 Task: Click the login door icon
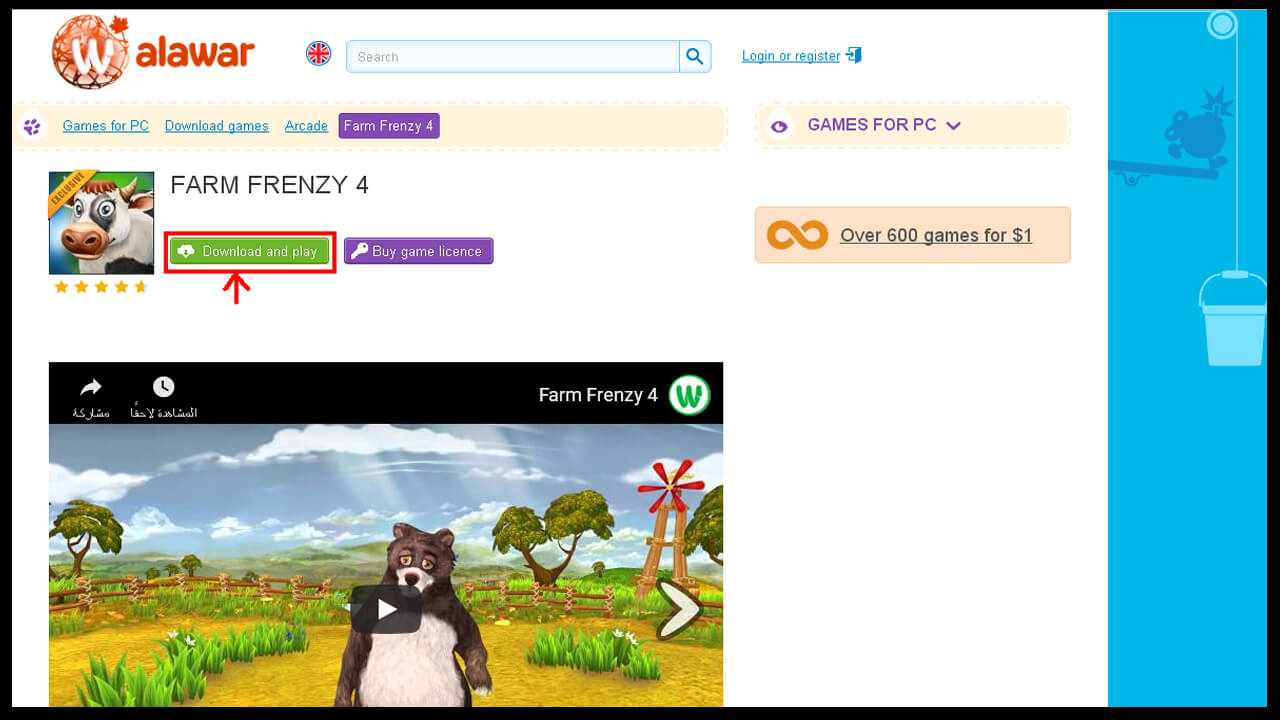pyautogui.click(x=854, y=55)
